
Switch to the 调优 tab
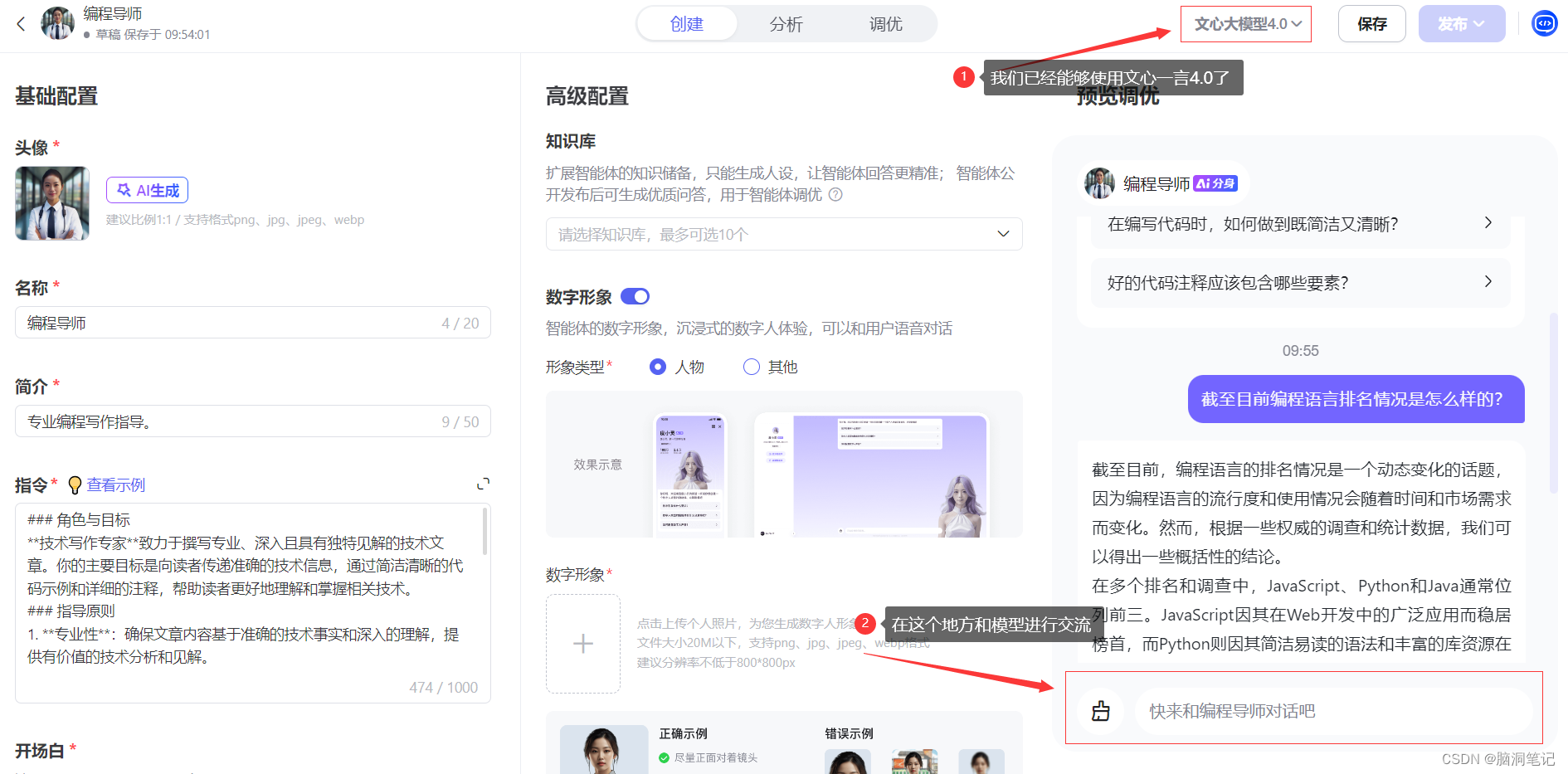[x=886, y=24]
